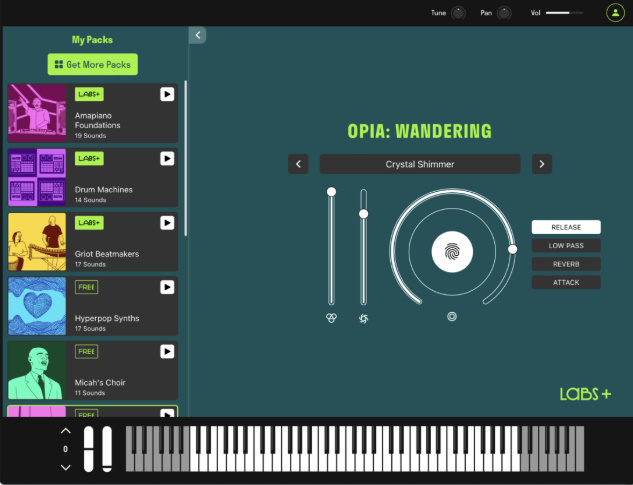Viewport: 633px width, 485px height.
Task: Switch the dial to REVERB
Action: point(566,264)
